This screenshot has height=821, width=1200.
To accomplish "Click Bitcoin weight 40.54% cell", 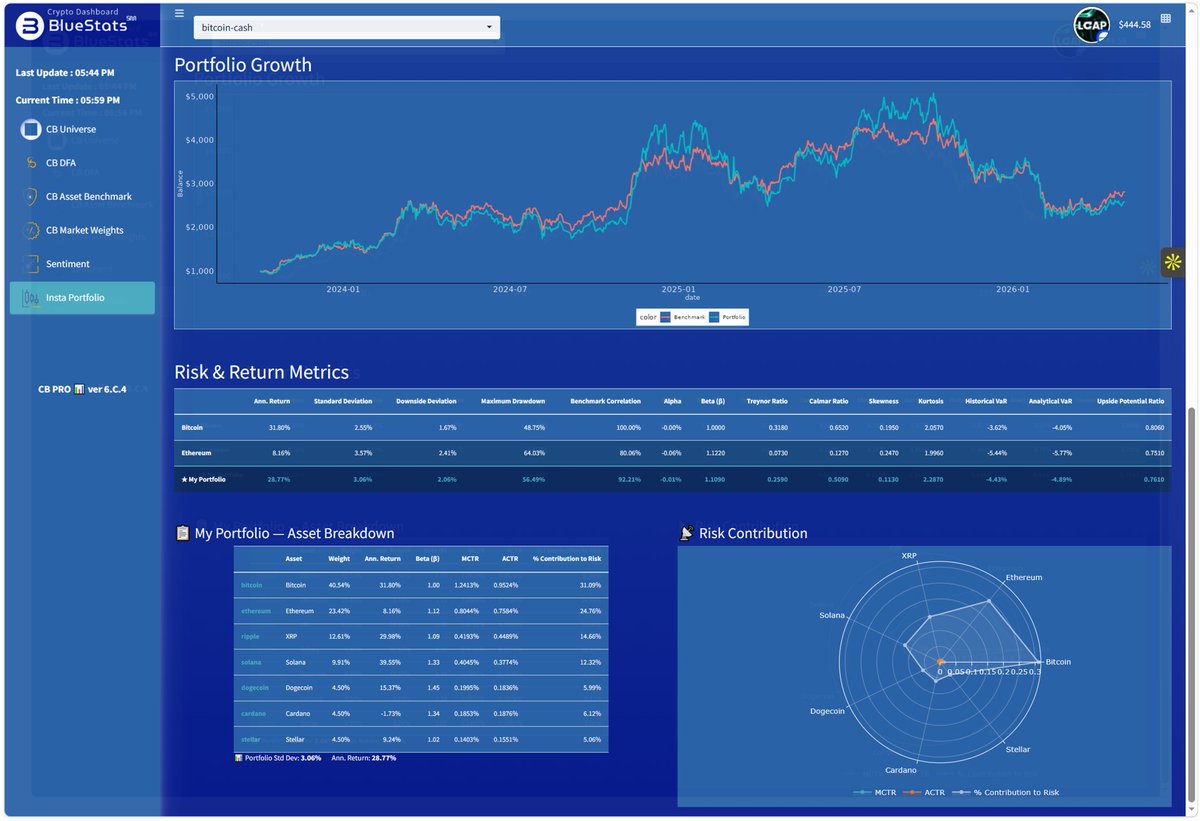I will point(339,585).
